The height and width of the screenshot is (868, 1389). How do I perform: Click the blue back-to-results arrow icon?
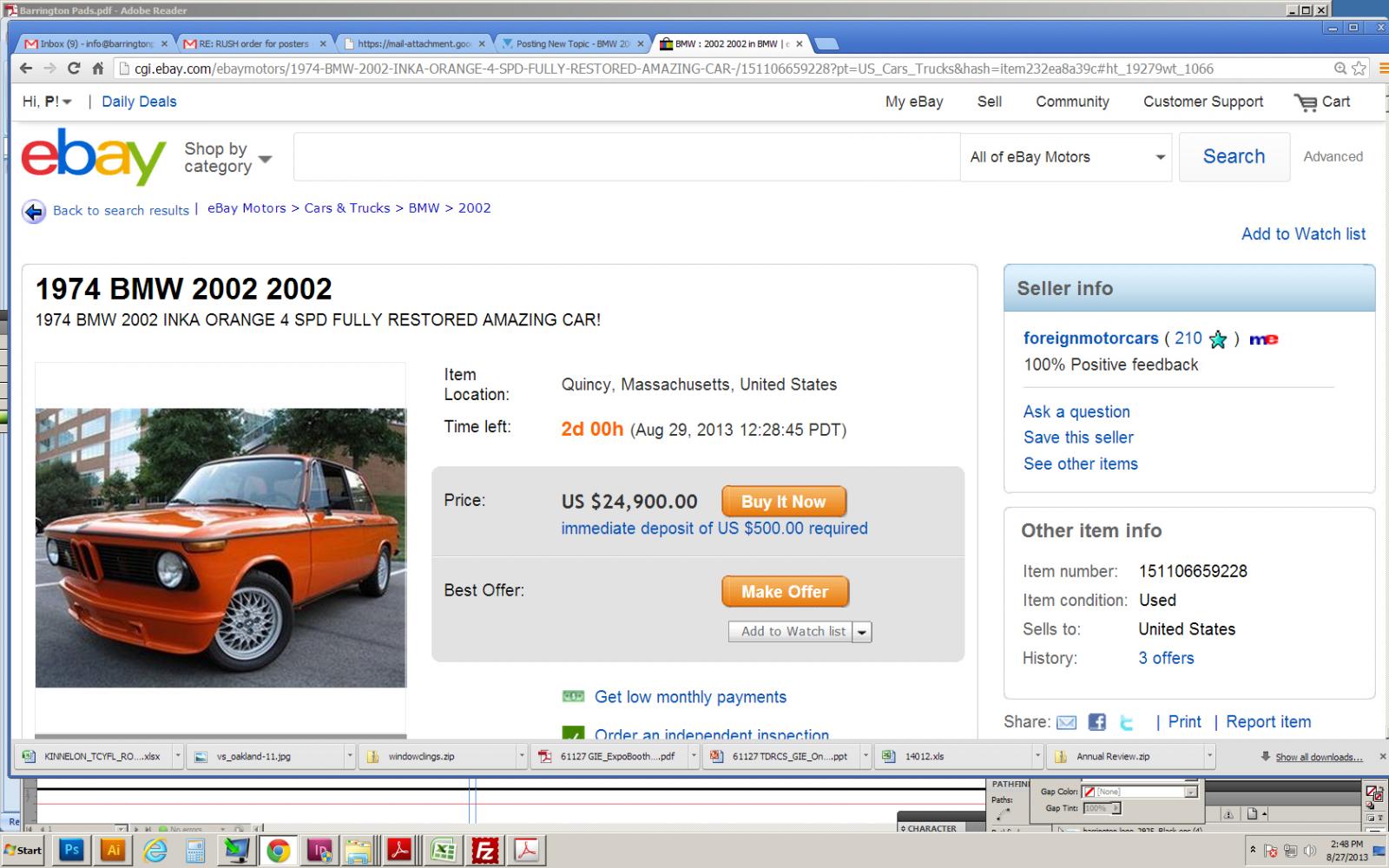point(33,211)
